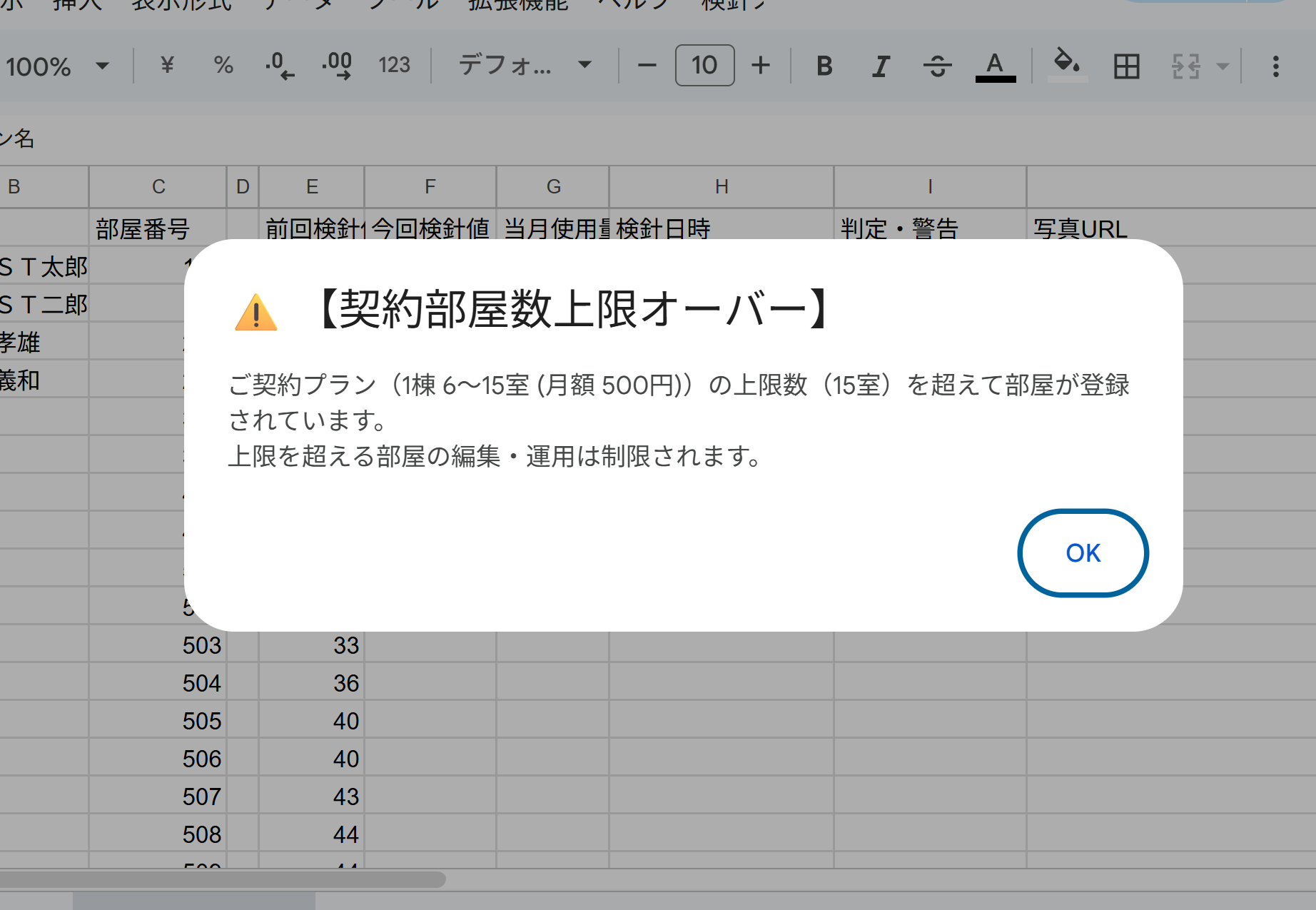1316x910 pixels.
Task: Click the font size field showing 10
Action: coord(704,66)
